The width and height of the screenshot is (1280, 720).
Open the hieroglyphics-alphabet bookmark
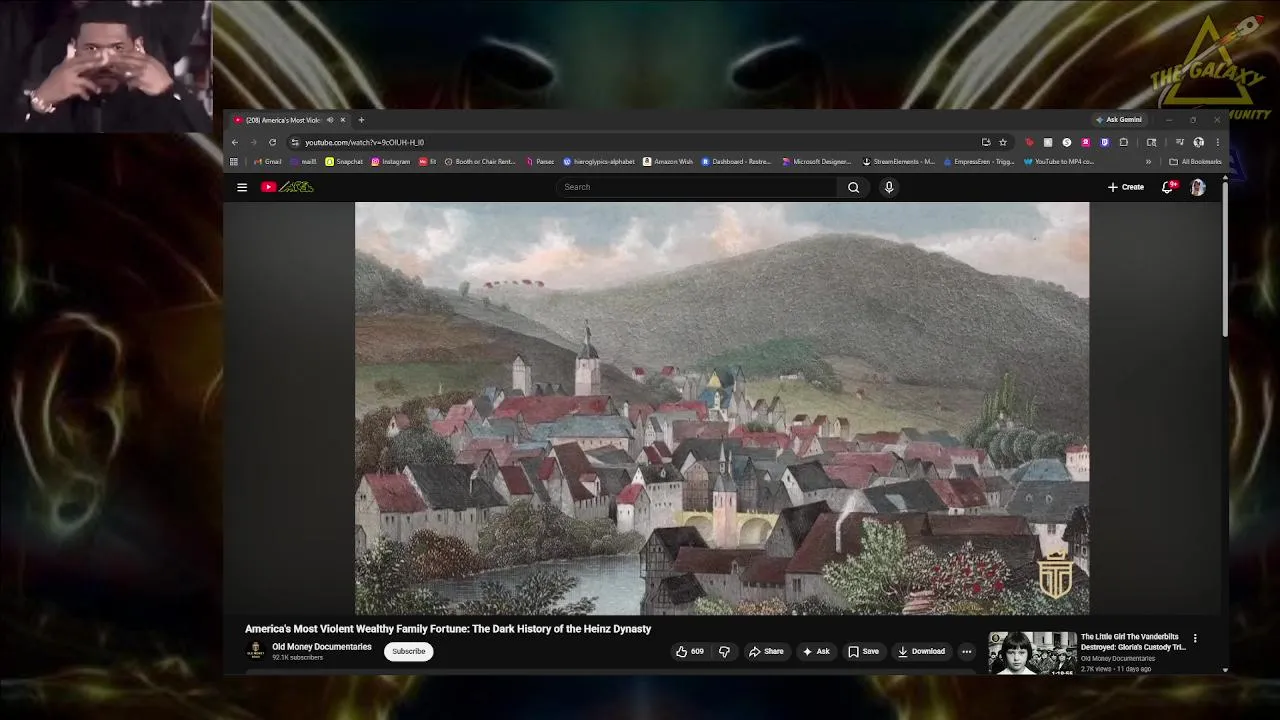tap(599, 161)
